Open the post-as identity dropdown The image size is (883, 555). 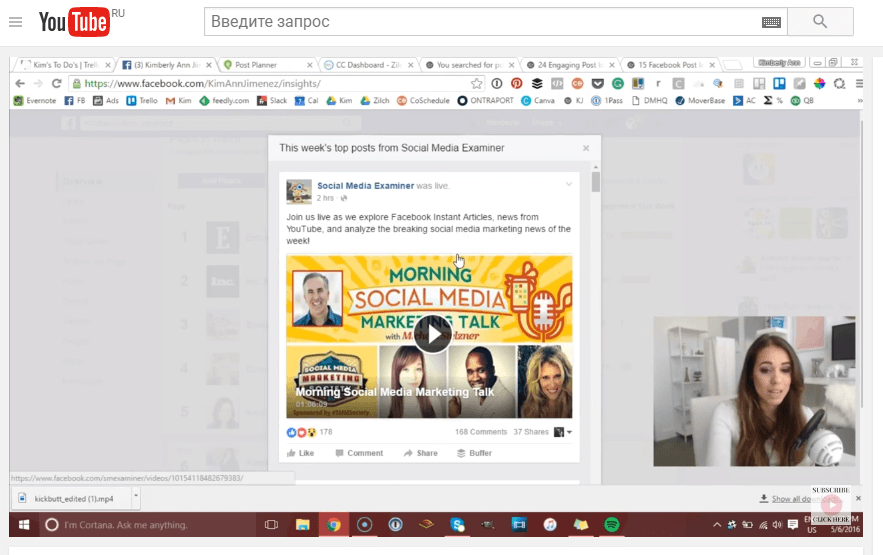point(563,432)
